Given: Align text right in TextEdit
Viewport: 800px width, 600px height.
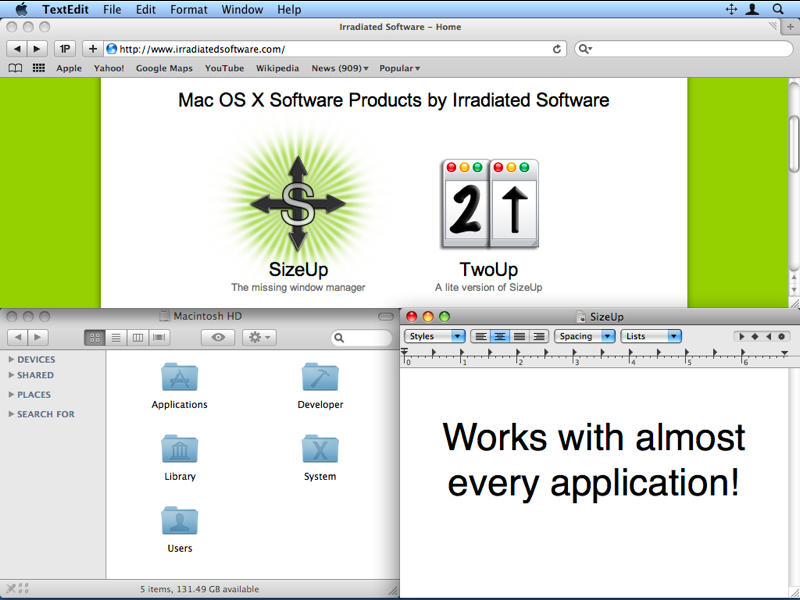Looking at the screenshot, I should pyautogui.click(x=539, y=336).
